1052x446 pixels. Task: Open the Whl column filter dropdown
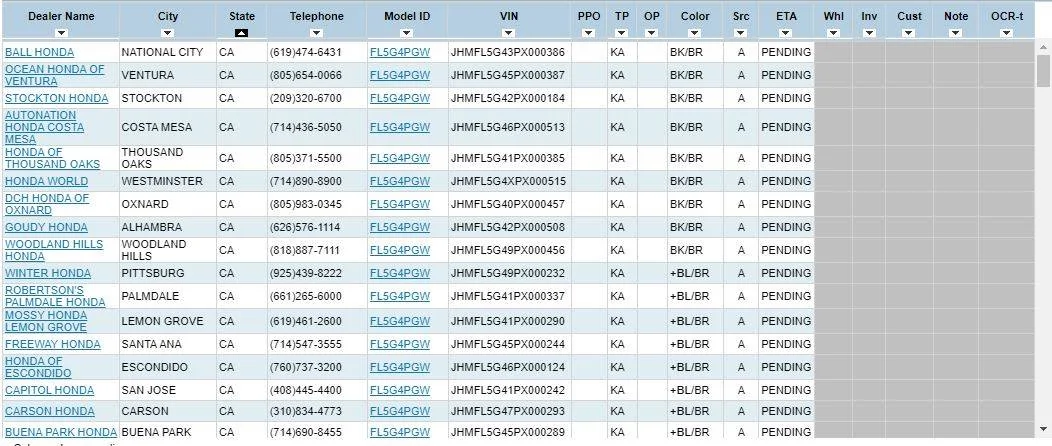pyautogui.click(x=833, y=33)
